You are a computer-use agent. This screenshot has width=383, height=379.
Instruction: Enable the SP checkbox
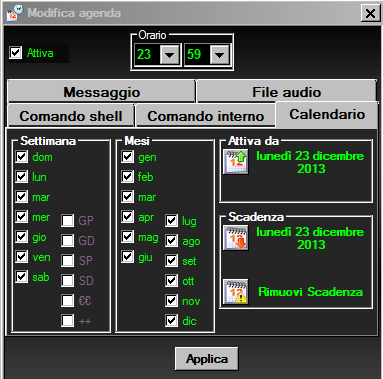(x=68, y=260)
